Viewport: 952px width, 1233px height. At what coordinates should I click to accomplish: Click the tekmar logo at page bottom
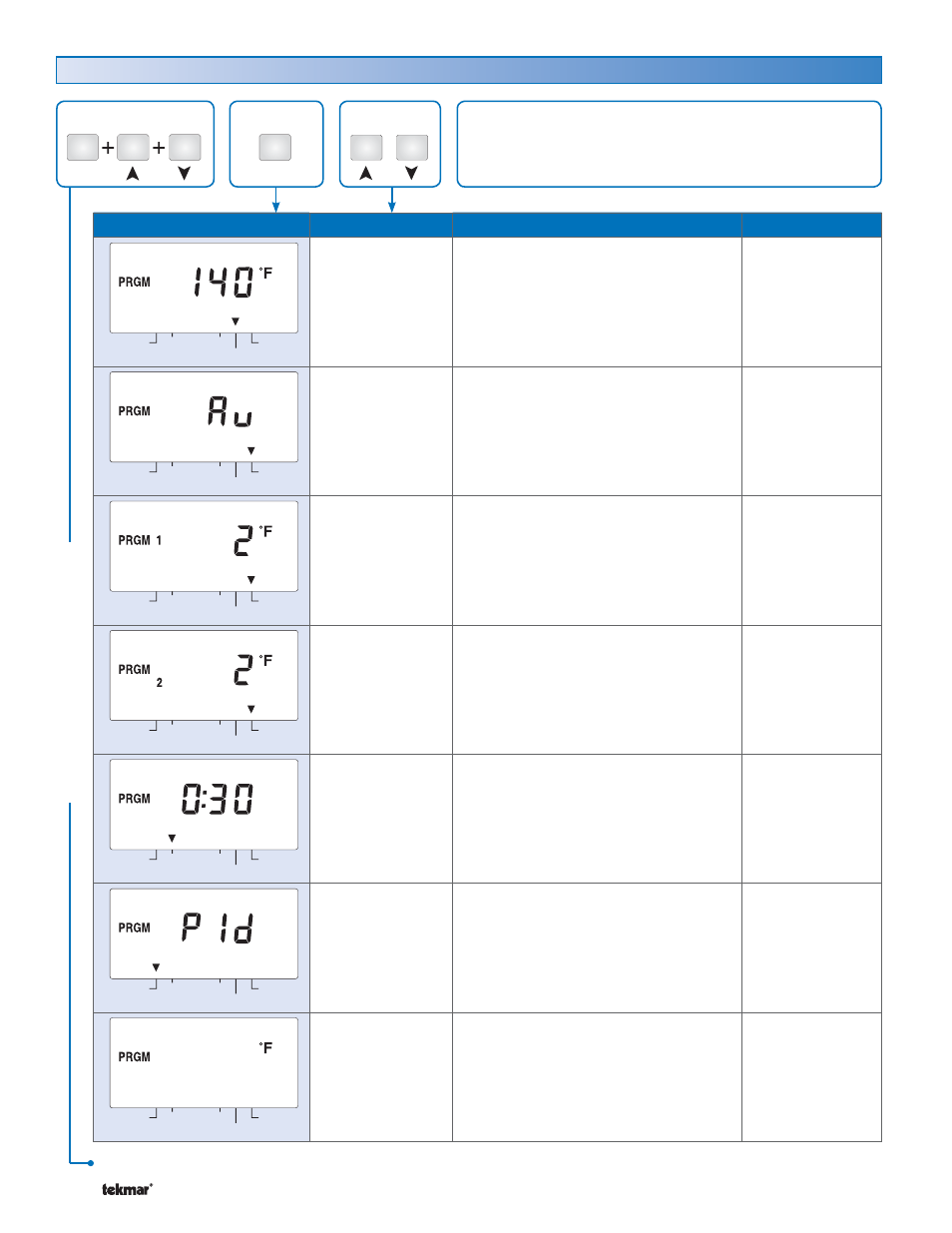tap(127, 1189)
